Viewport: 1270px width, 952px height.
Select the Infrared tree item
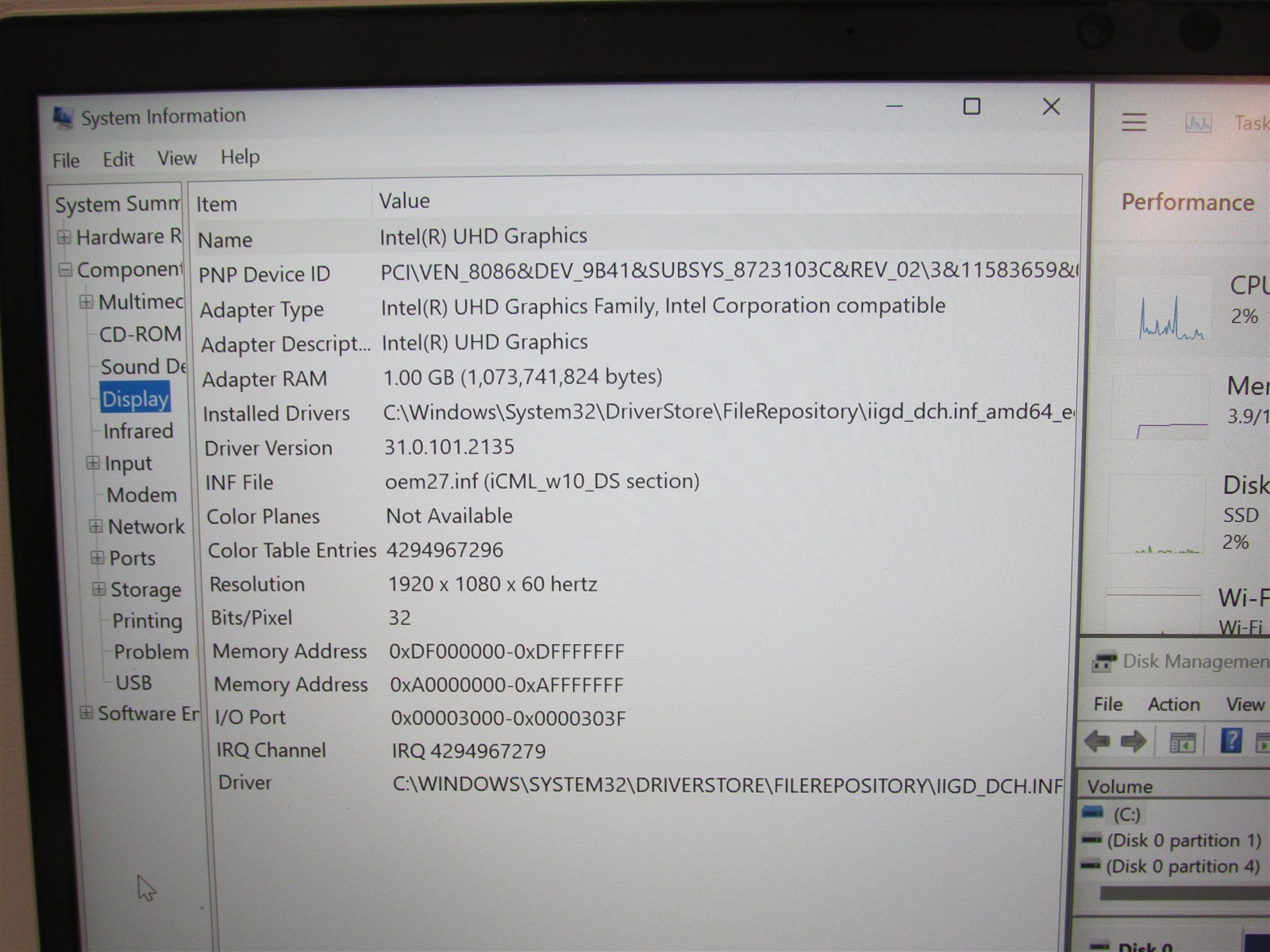coord(138,431)
